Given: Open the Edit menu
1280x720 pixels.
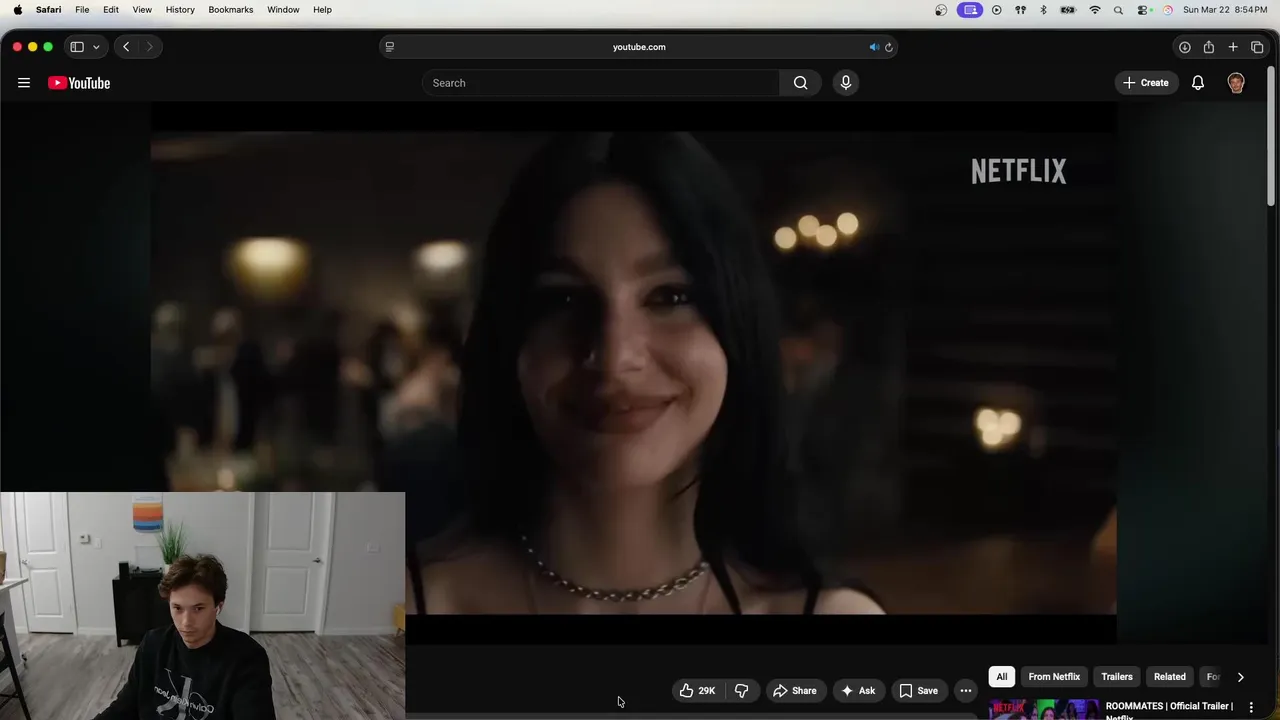Looking at the screenshot, I should 111,10.
